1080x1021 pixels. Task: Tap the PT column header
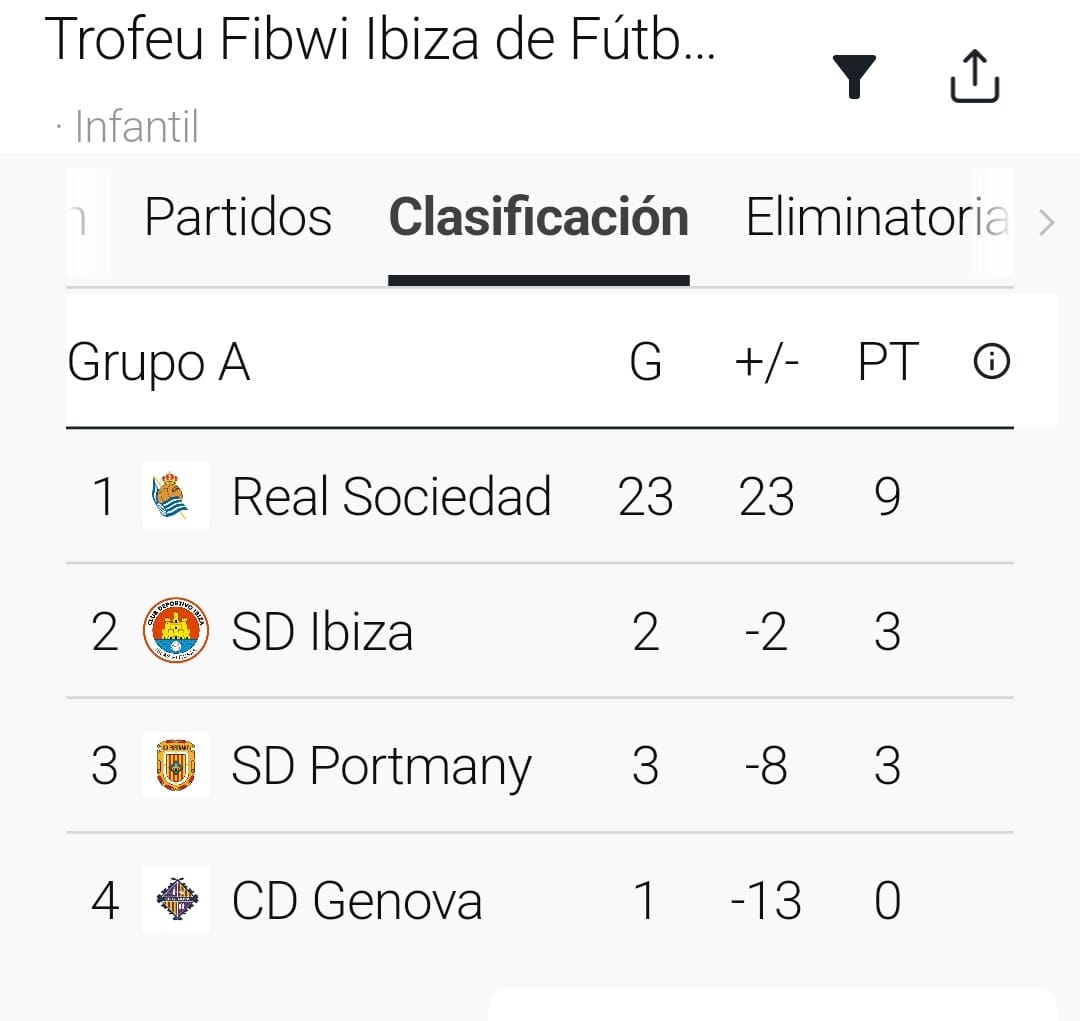point(888,362)
